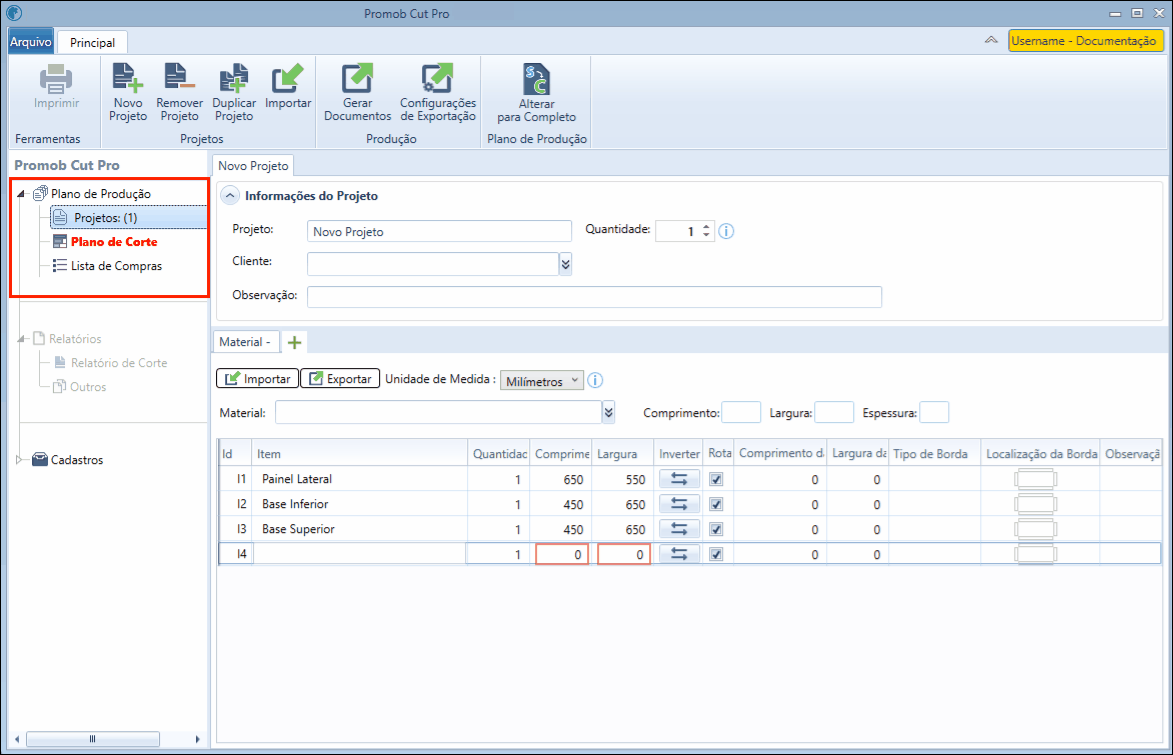Collapse the Relatórios tree node

[21, 339]
